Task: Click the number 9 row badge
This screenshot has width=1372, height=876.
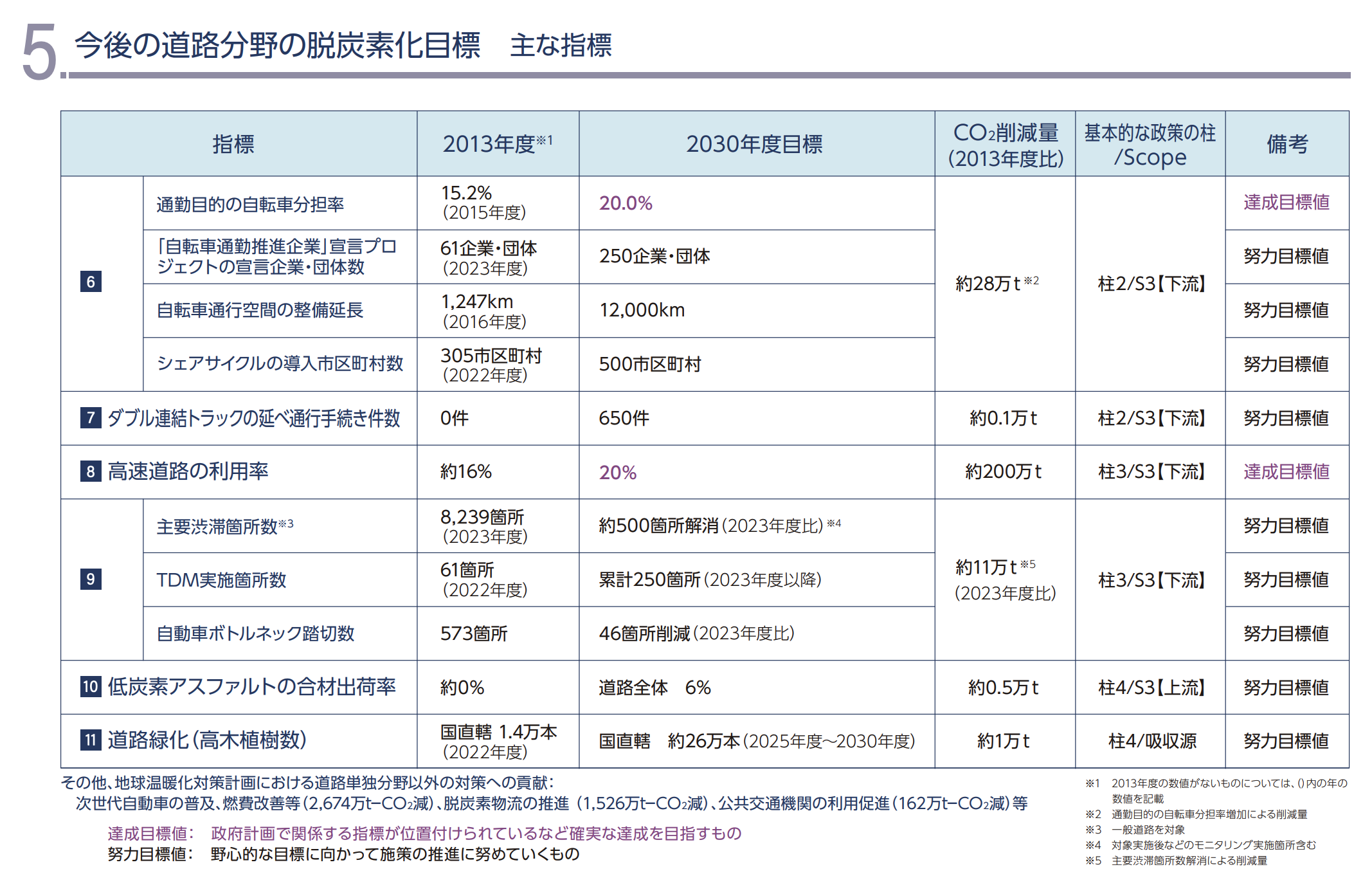Action: 91,579
